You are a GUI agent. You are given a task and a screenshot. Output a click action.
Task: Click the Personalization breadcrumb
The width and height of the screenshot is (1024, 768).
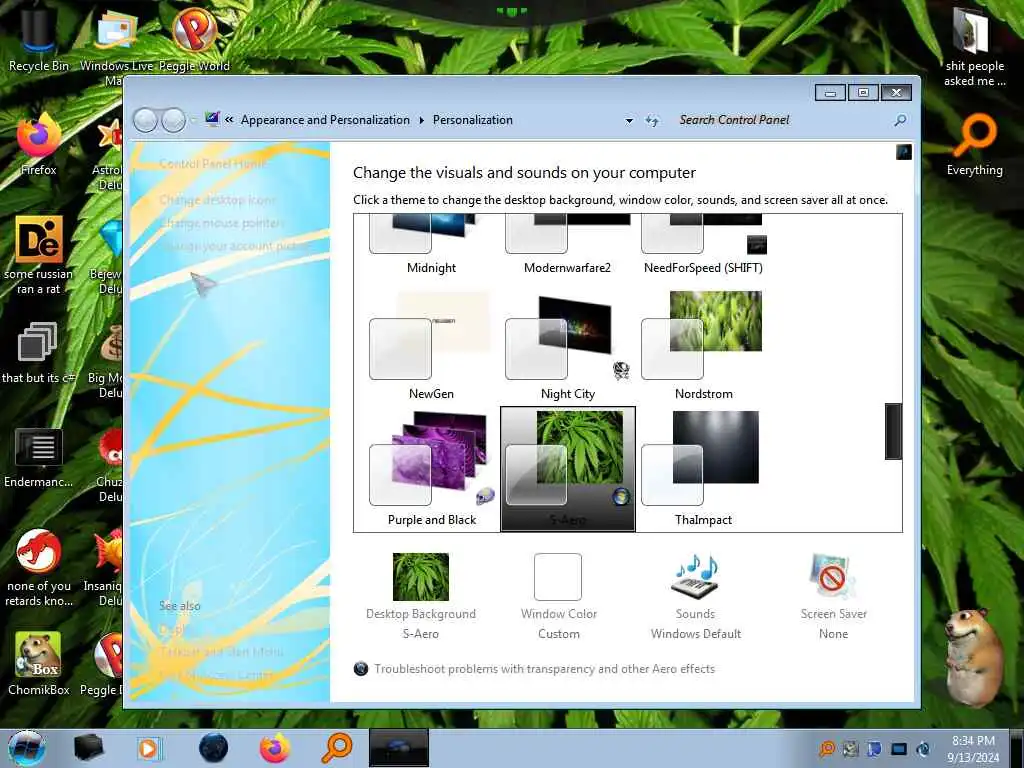coord(473,120)
